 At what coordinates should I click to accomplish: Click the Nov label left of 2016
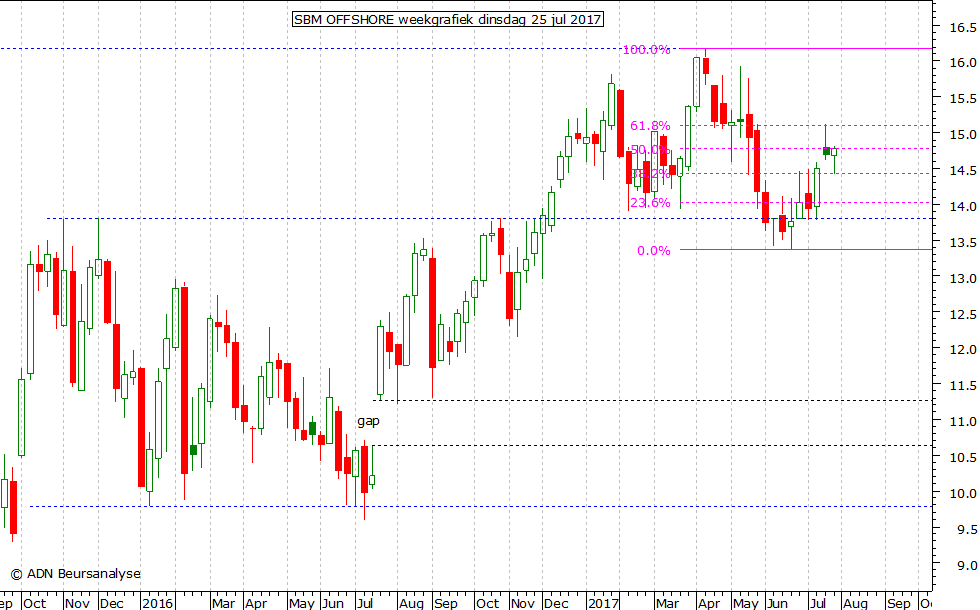(x=78, y=603)
